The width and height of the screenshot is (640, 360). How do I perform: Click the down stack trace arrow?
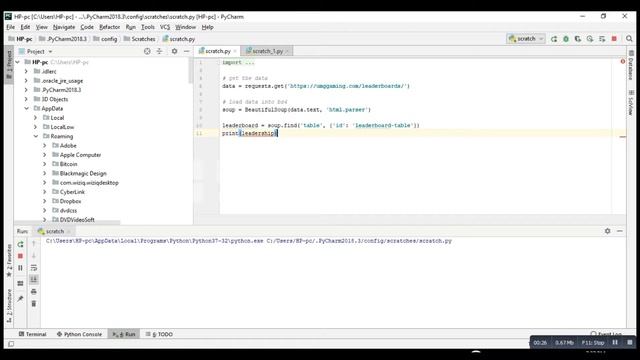[34, 256]
